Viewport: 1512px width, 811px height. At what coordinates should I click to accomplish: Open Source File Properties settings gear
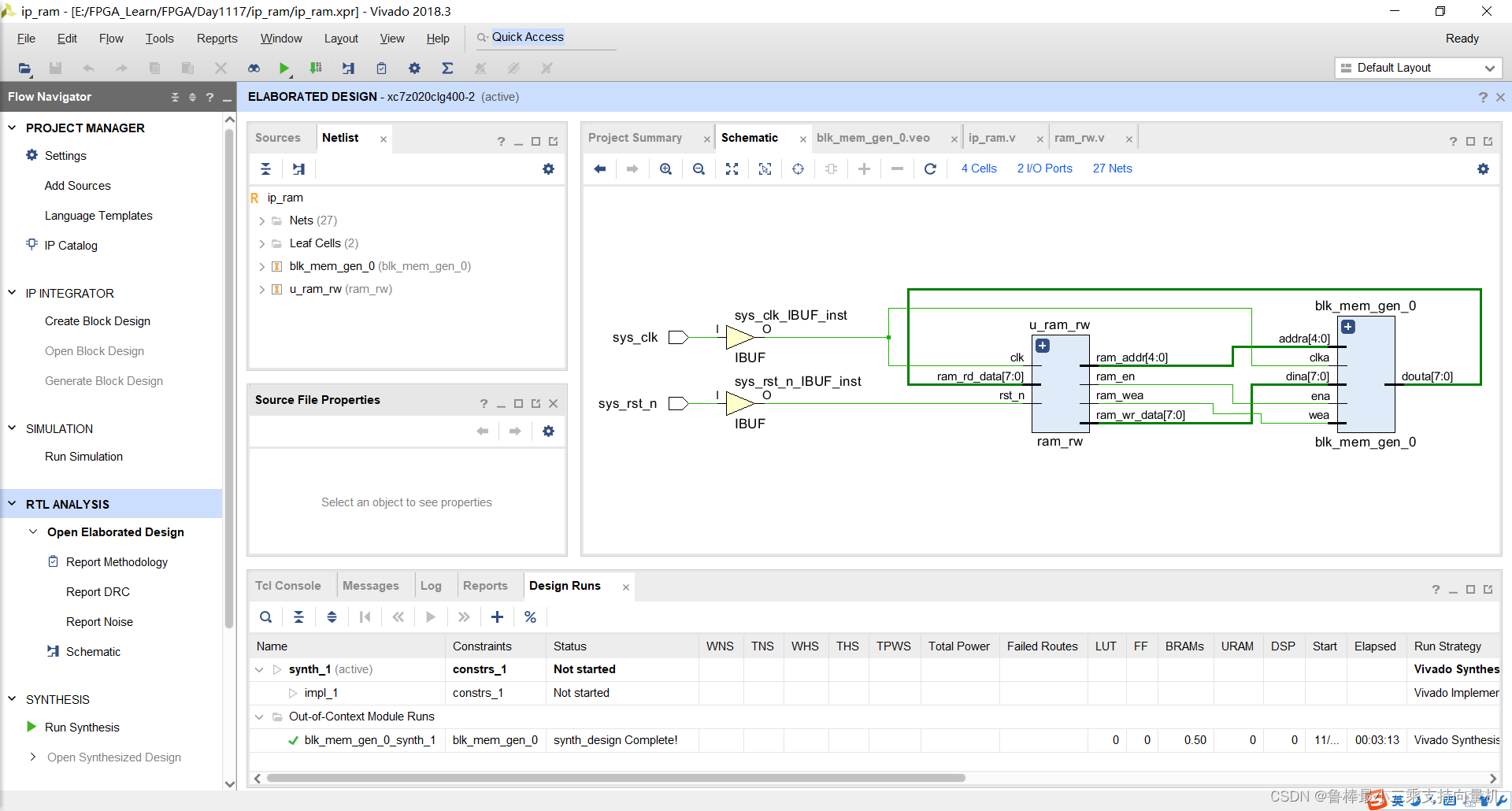tap(548, 431)
